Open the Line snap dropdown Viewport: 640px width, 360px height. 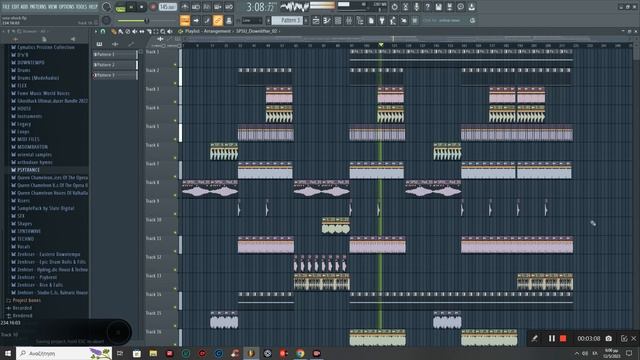tap(252, 20)
